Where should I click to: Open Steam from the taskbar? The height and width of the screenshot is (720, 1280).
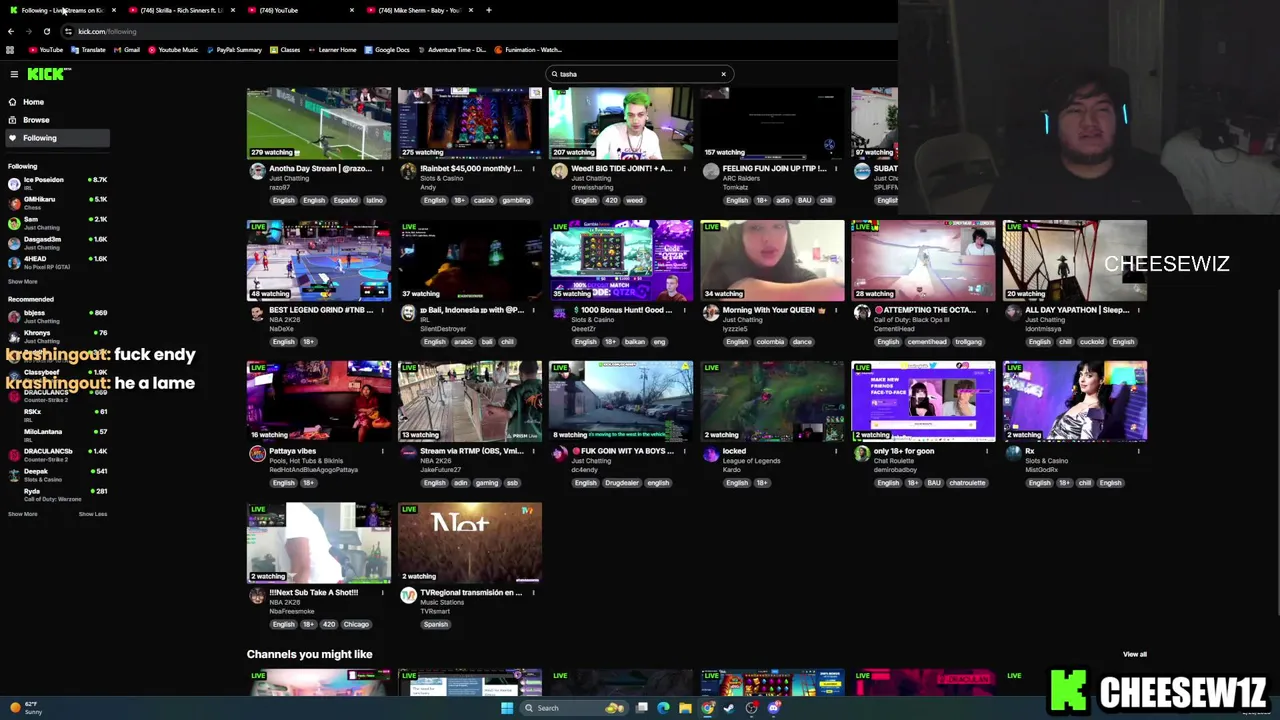coord(729,708)
